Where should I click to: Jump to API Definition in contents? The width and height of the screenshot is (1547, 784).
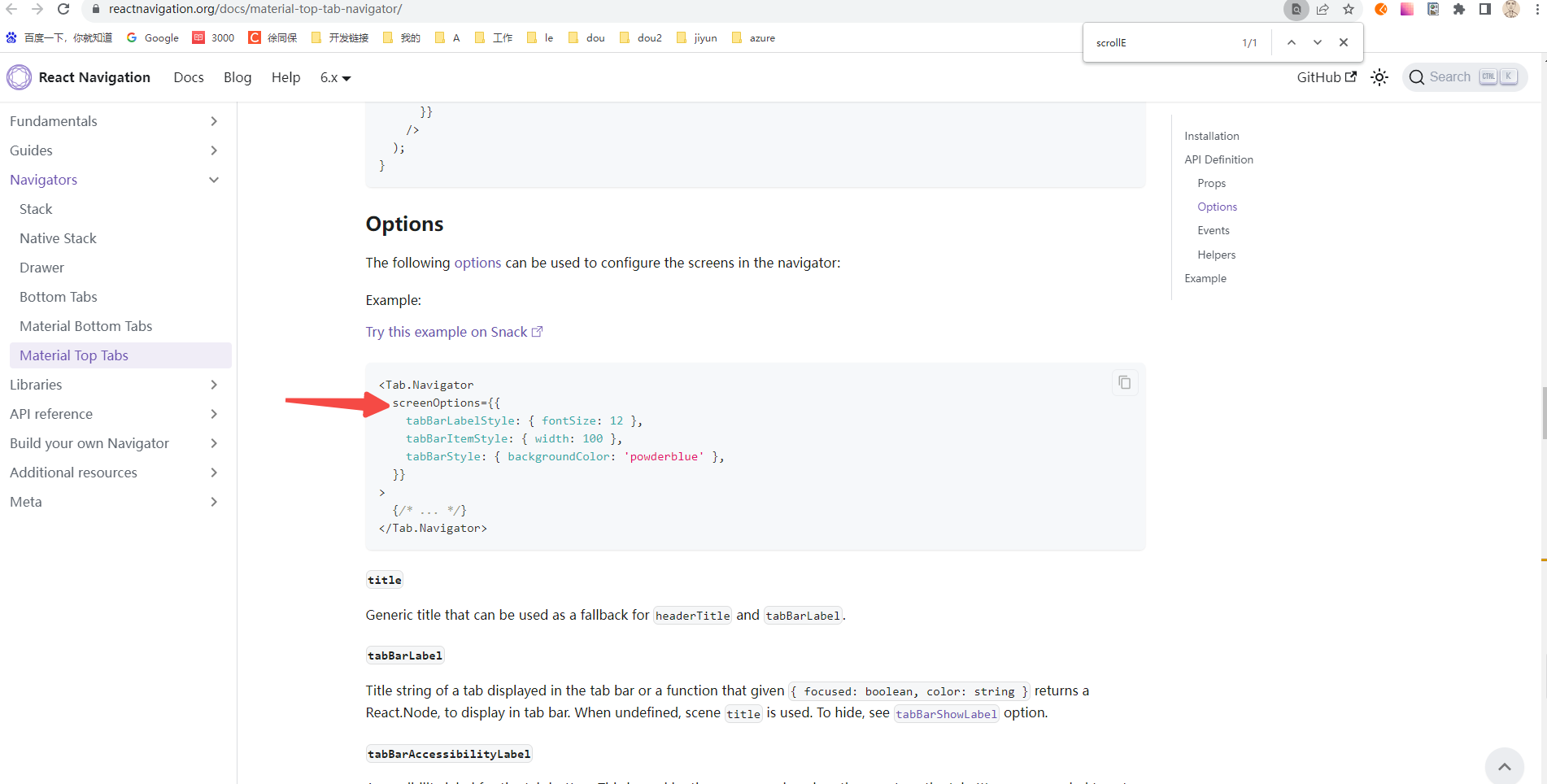(1218, 159)
